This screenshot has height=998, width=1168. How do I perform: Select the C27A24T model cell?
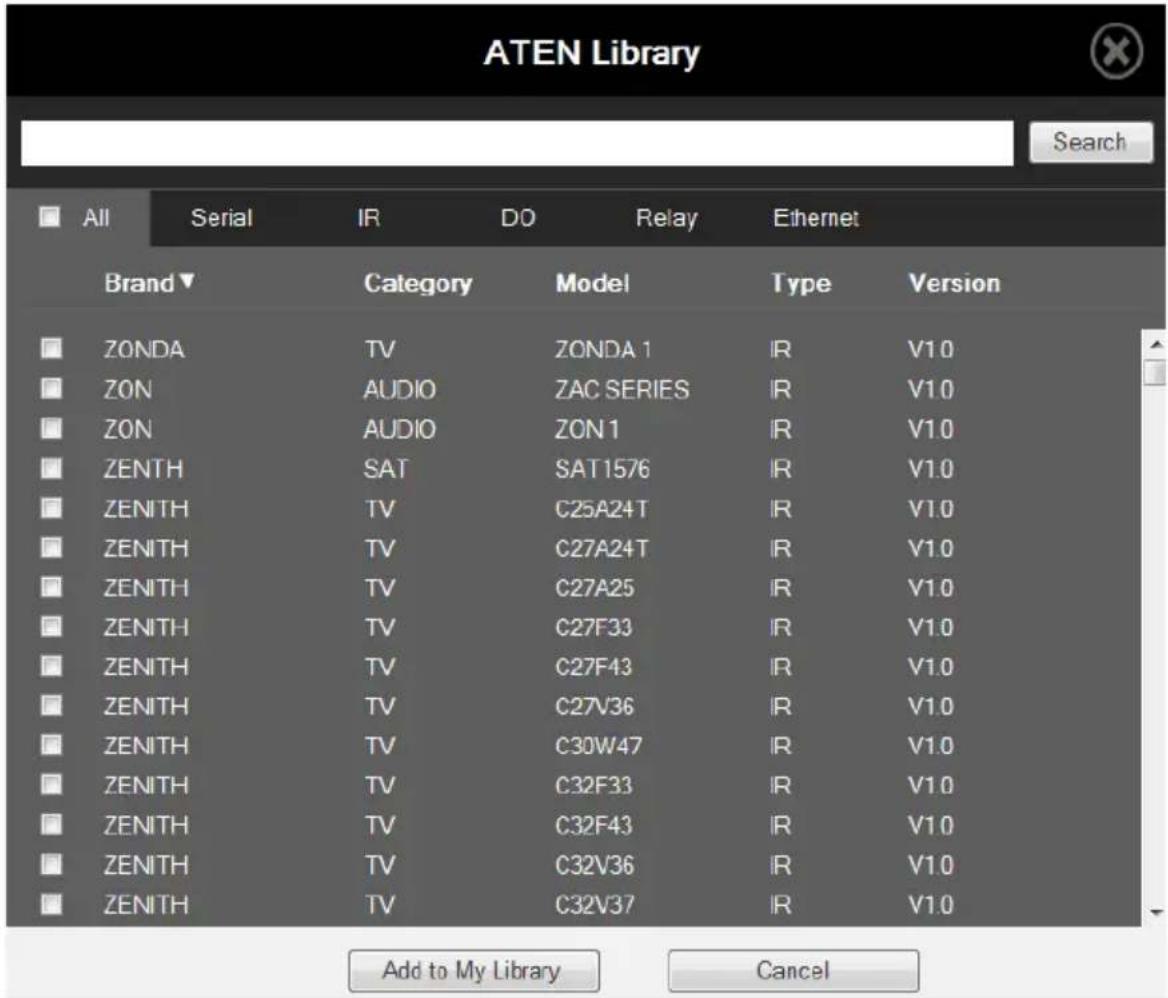[601, 549]
